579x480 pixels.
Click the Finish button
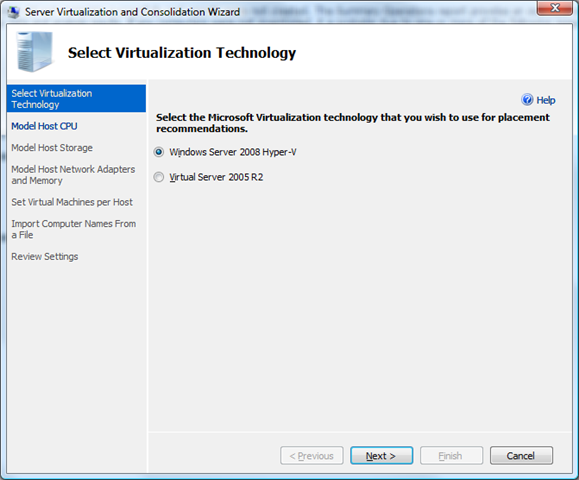(x=451, y=456)
